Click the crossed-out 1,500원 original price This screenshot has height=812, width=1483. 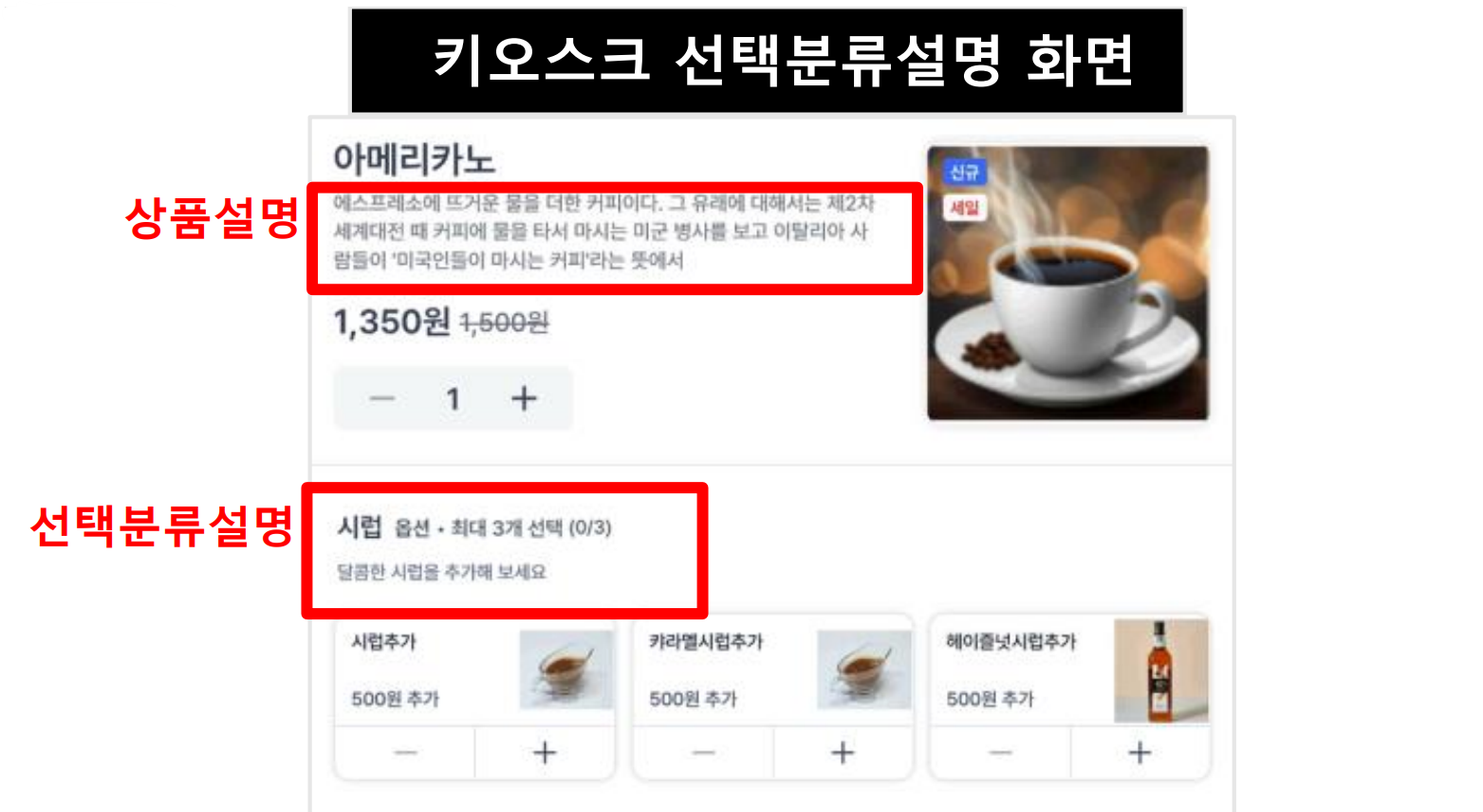click(x=505, y=323)
